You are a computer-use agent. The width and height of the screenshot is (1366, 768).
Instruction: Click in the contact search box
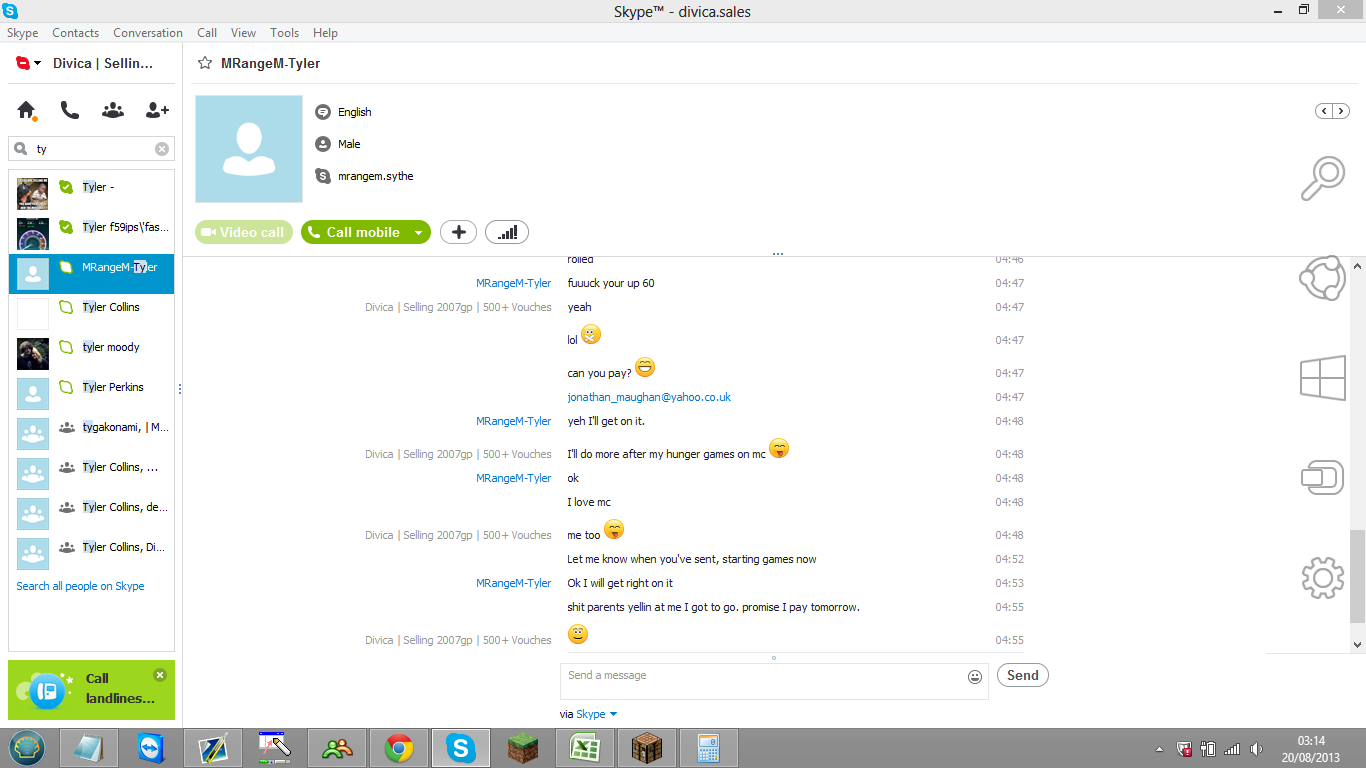[x=91, y=149]
